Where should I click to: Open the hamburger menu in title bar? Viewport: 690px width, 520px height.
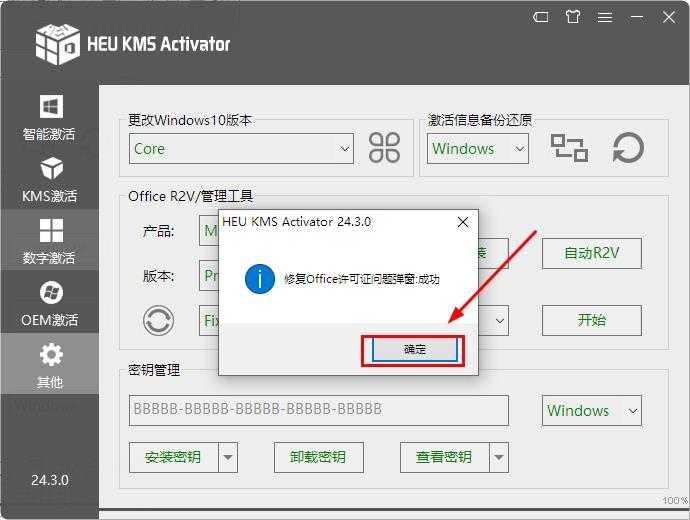coord(605,17)
